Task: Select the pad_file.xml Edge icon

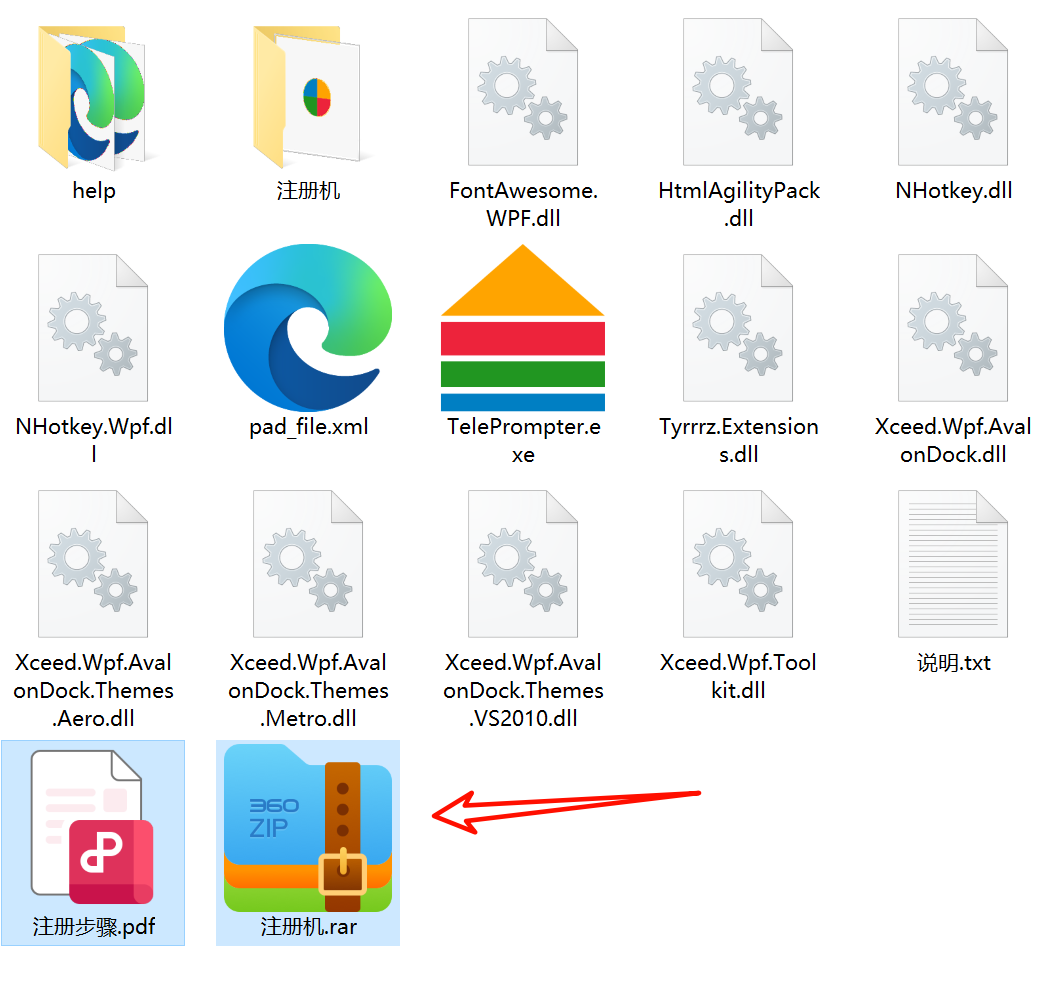Action: point(308,328)
